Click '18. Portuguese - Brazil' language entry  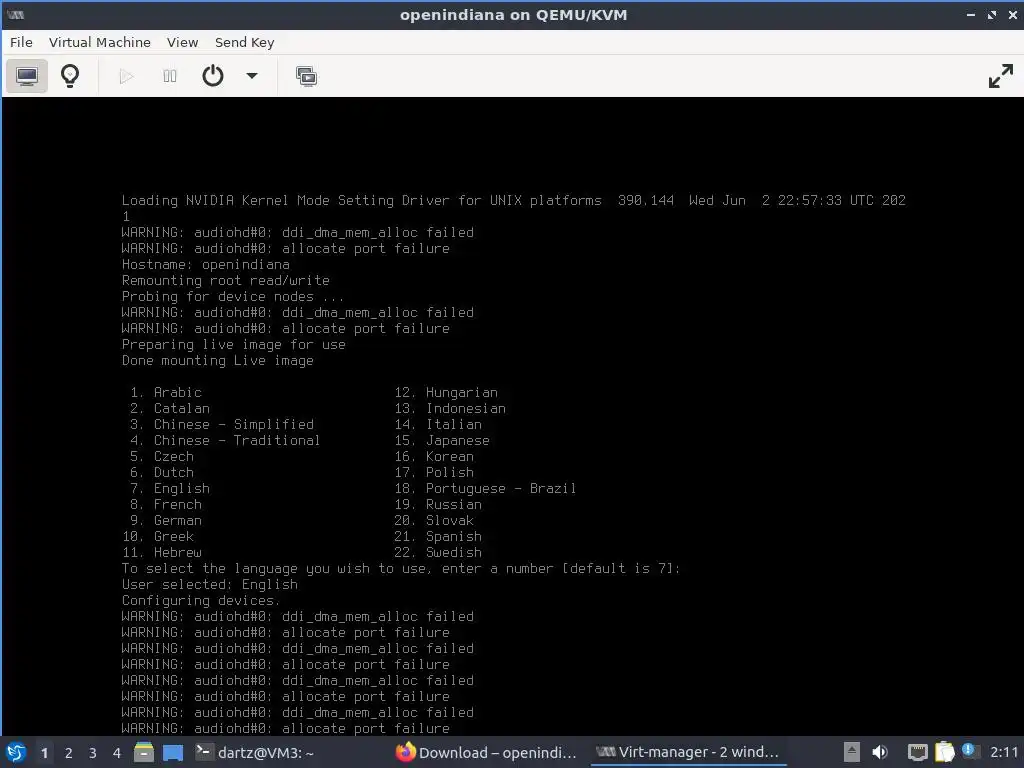[485, 488]
